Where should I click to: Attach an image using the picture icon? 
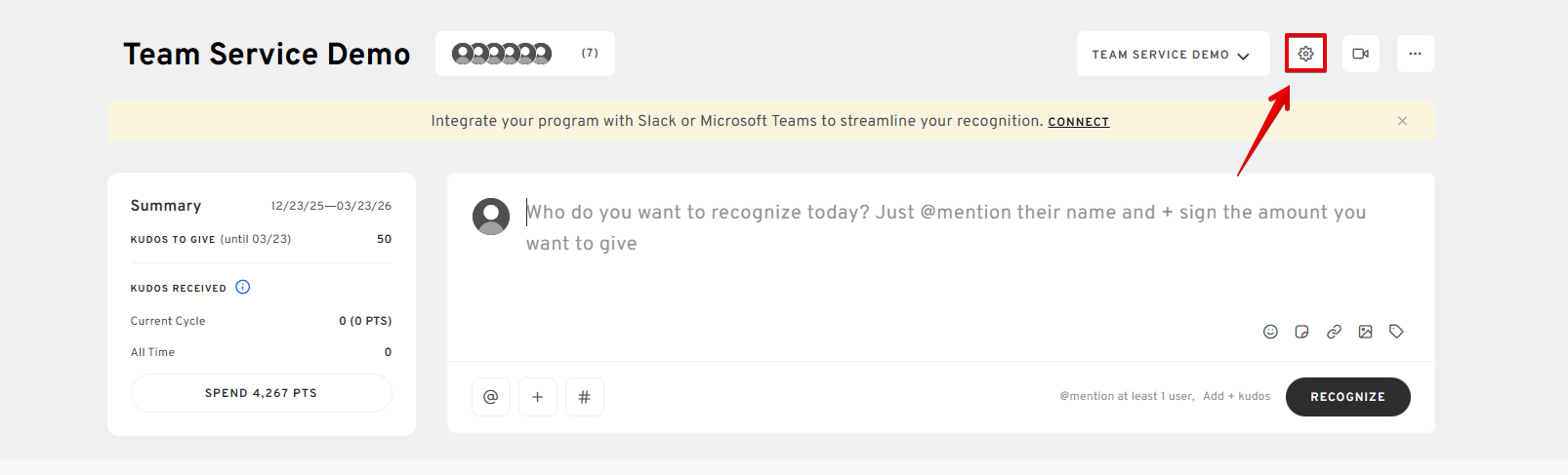click(1365, 332)
